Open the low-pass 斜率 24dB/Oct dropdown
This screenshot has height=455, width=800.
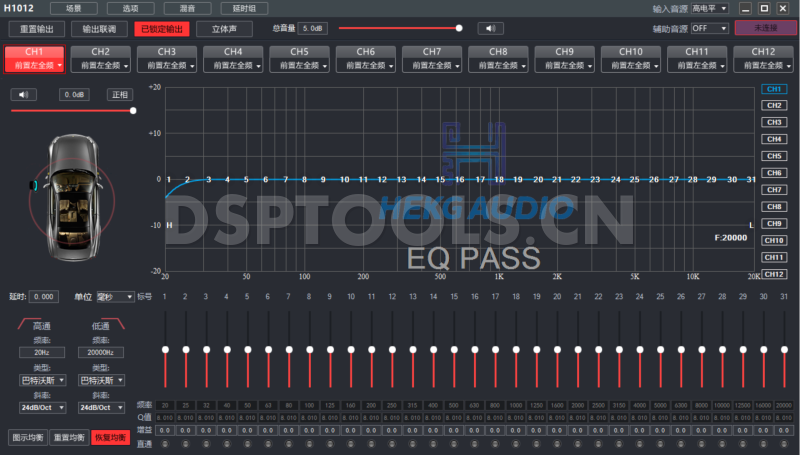click(102, 408)
